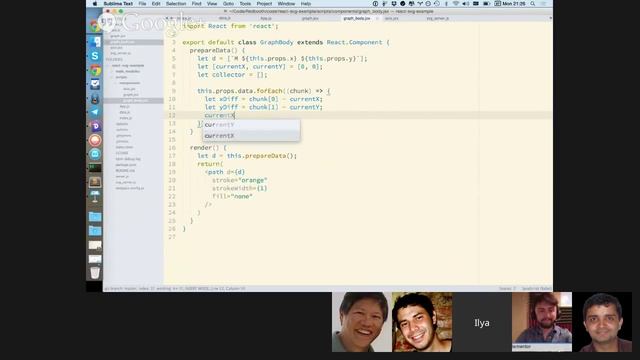Click the battery icon in menu bar
640x360 pixels.
point(487,4)
